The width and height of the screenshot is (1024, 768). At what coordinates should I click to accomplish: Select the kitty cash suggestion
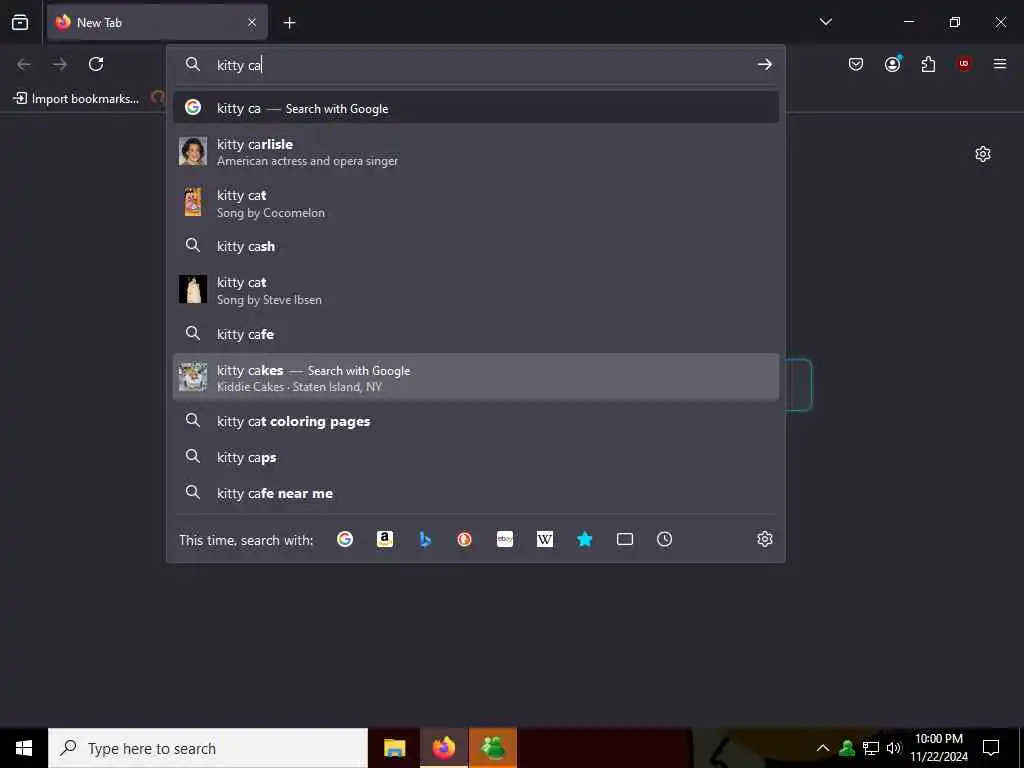[x=476, y=246]
